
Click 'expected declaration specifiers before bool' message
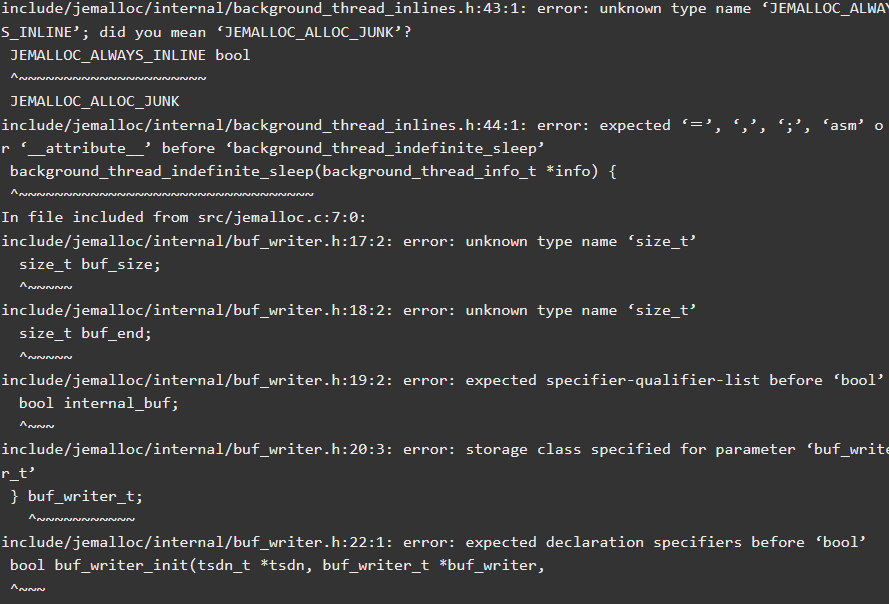(x=666, y=542)
